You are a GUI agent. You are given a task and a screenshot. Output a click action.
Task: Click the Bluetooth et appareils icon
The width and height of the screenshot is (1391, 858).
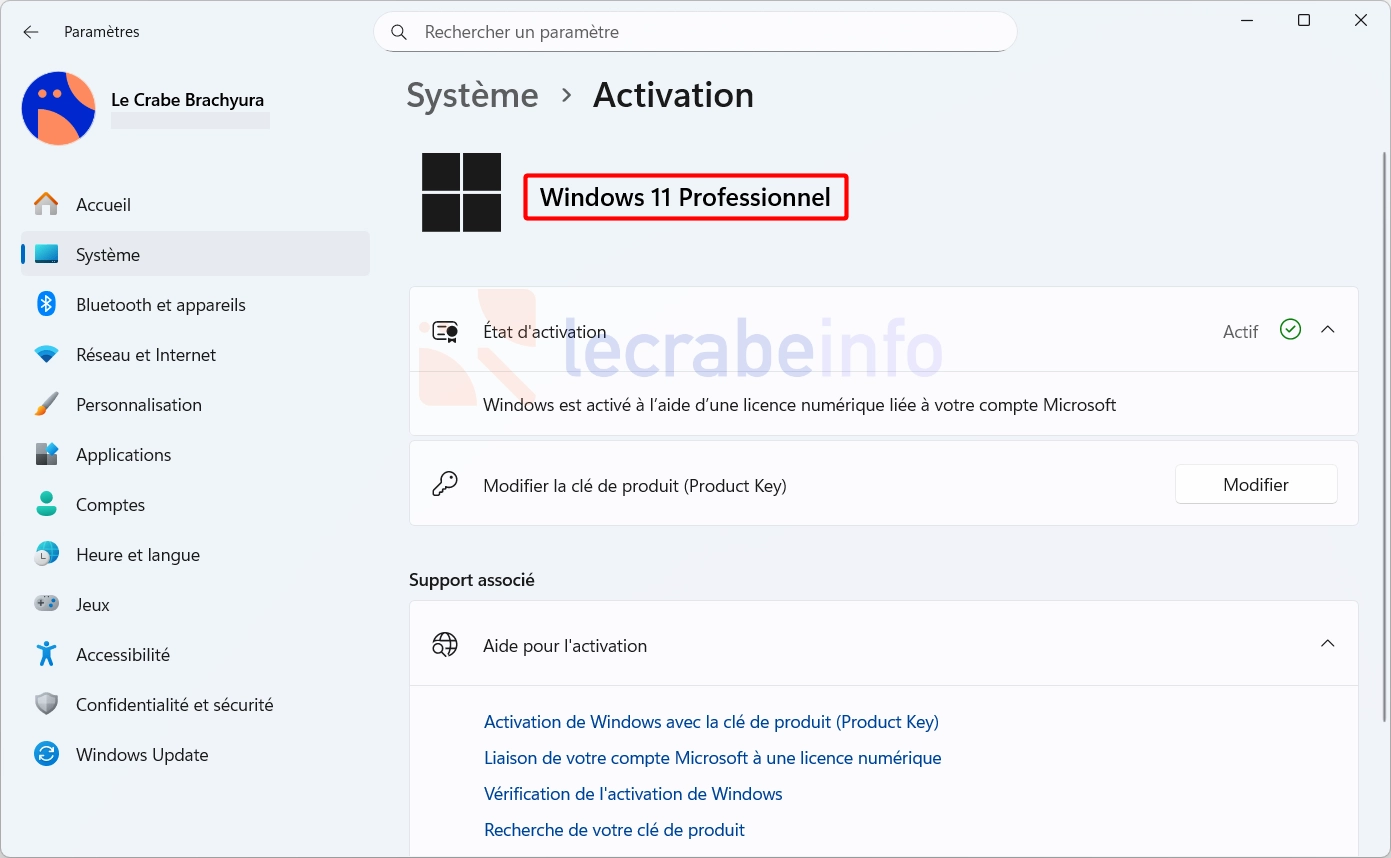pyautogui.click(x=46, y=305)
